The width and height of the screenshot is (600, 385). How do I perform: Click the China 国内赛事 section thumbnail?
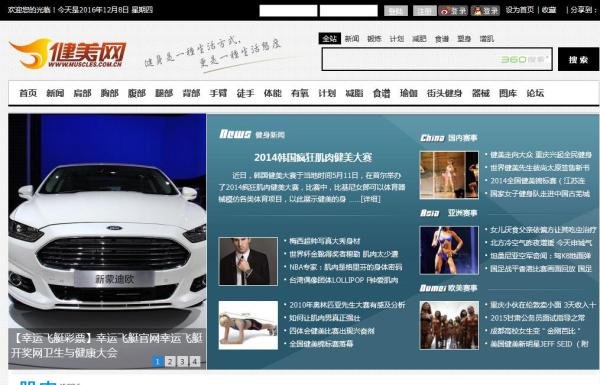[x=449, y=175]
